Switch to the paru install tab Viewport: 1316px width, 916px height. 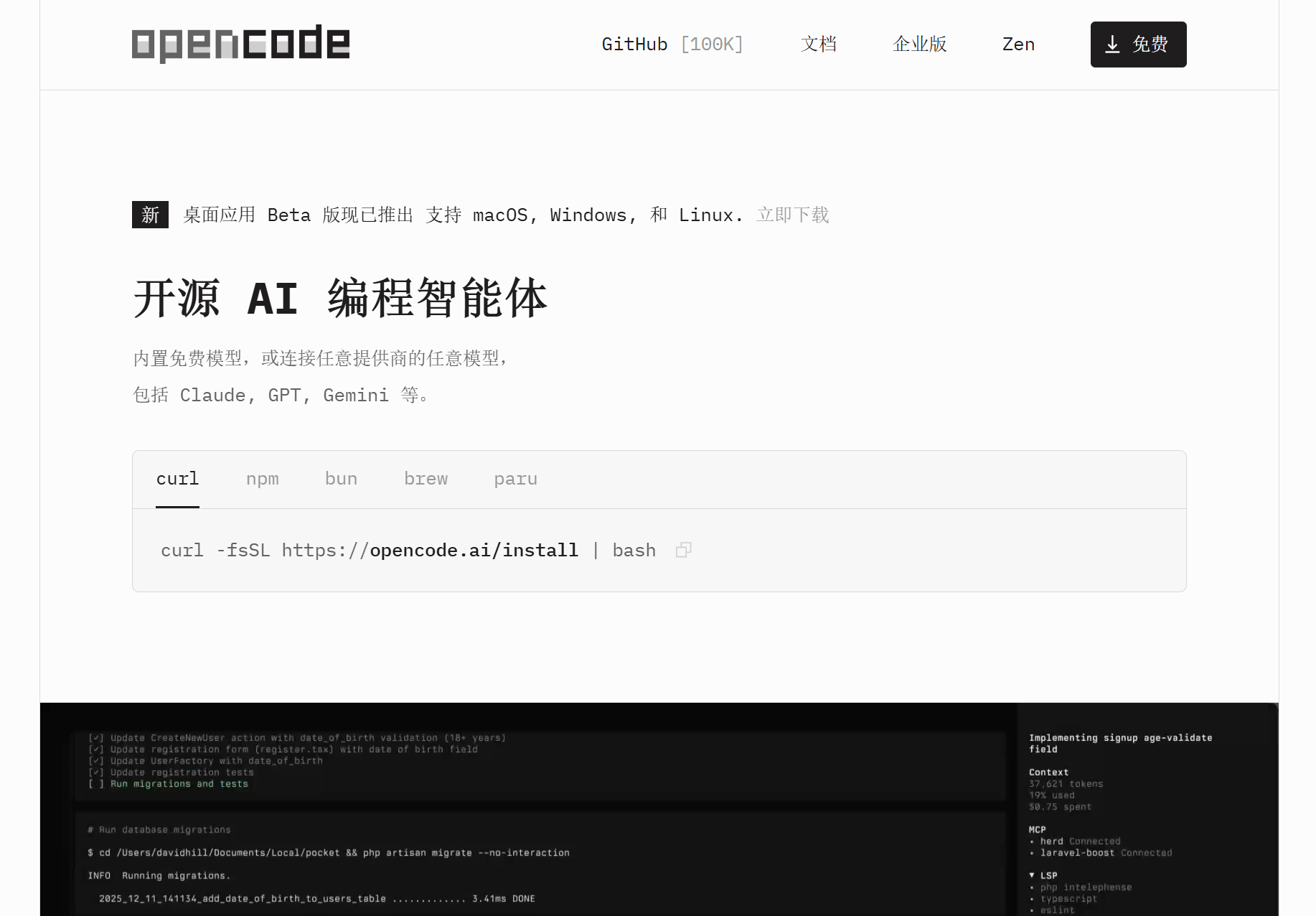(516, 478)
